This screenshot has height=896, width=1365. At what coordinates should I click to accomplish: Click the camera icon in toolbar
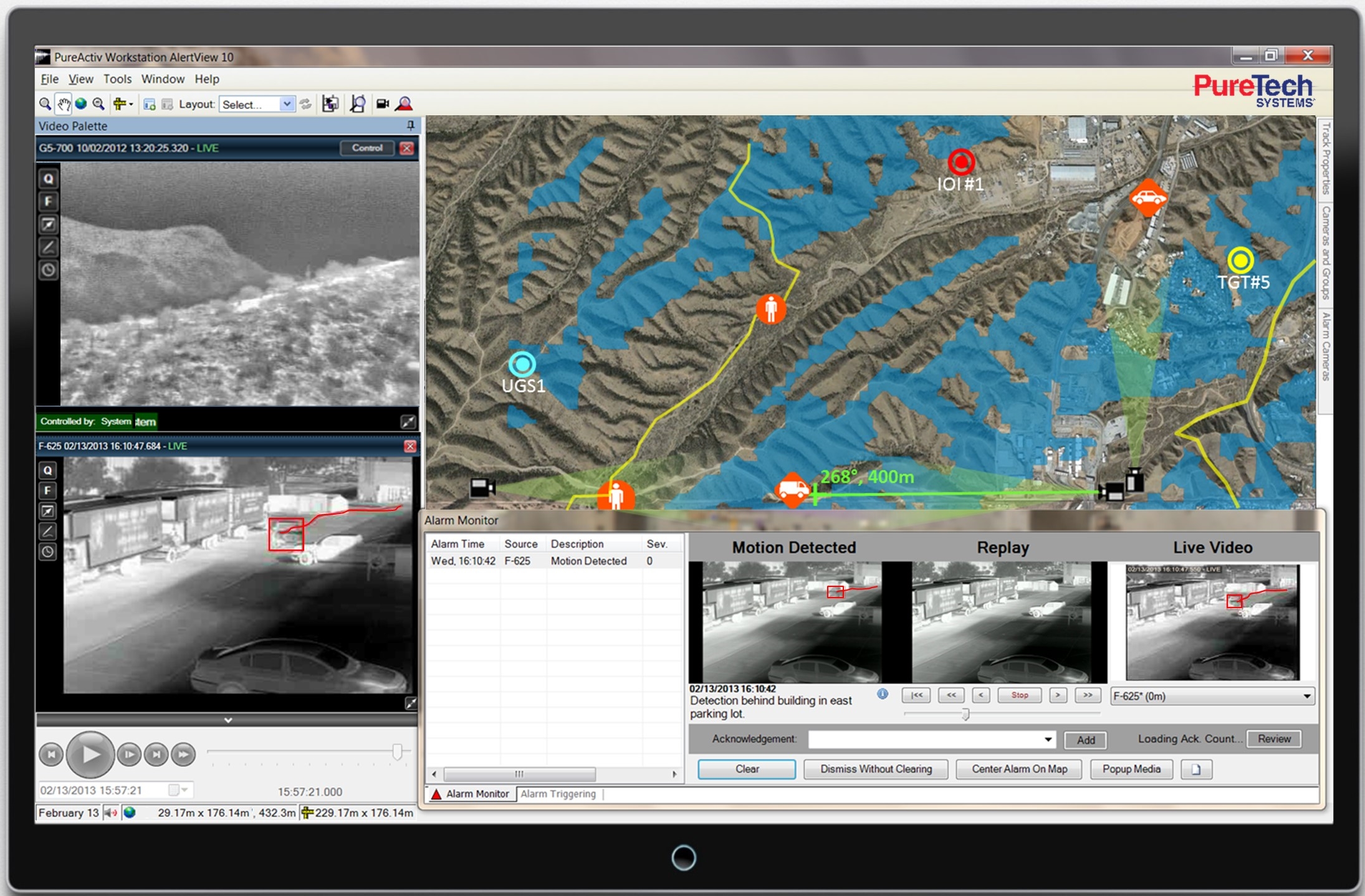382,104
